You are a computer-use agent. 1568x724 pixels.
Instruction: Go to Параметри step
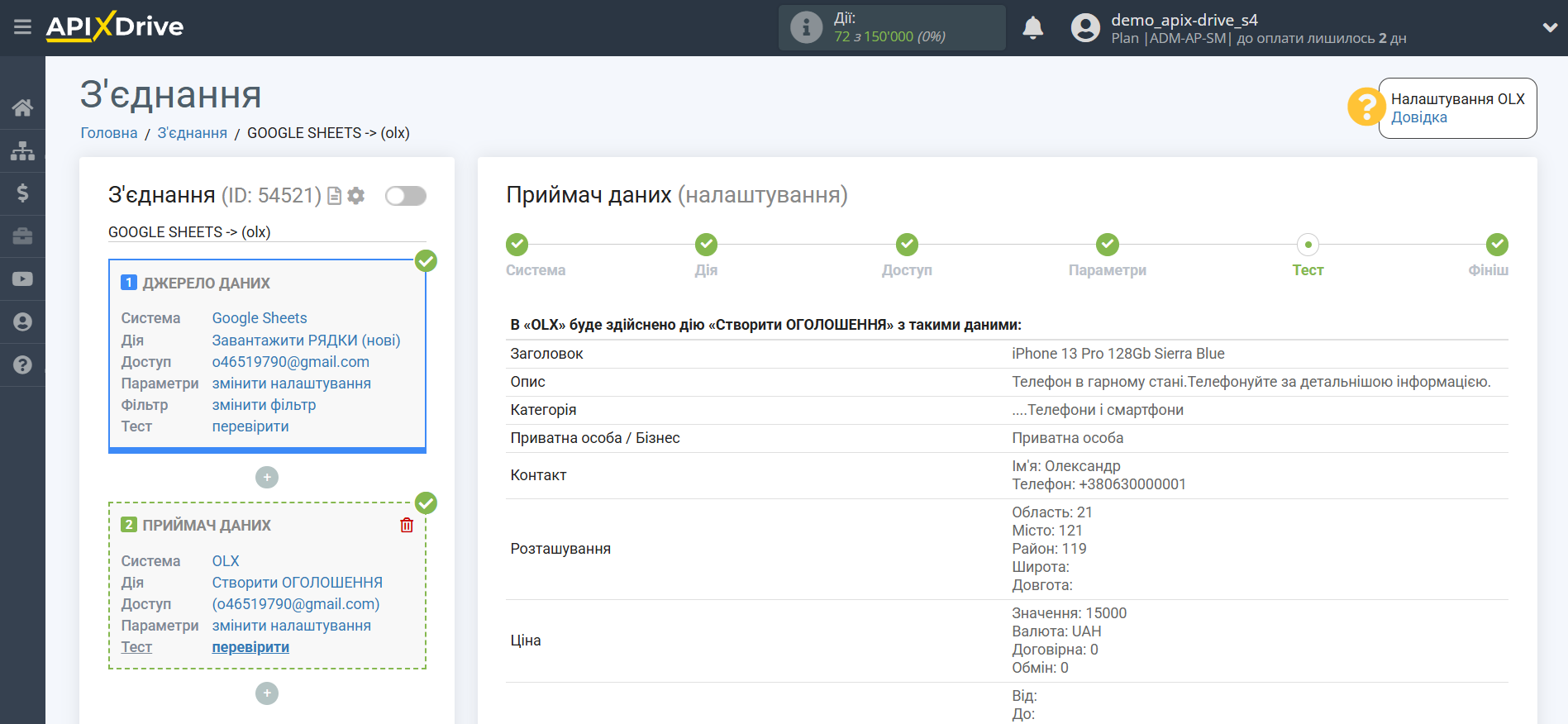(x=1108, y=245)
